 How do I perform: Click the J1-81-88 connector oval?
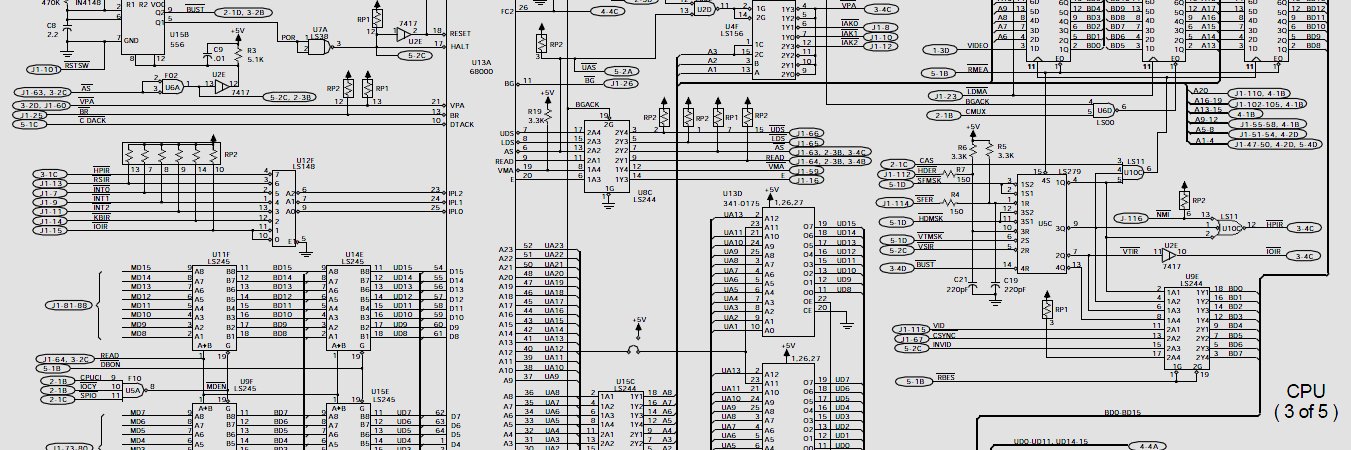pos(69,305)
